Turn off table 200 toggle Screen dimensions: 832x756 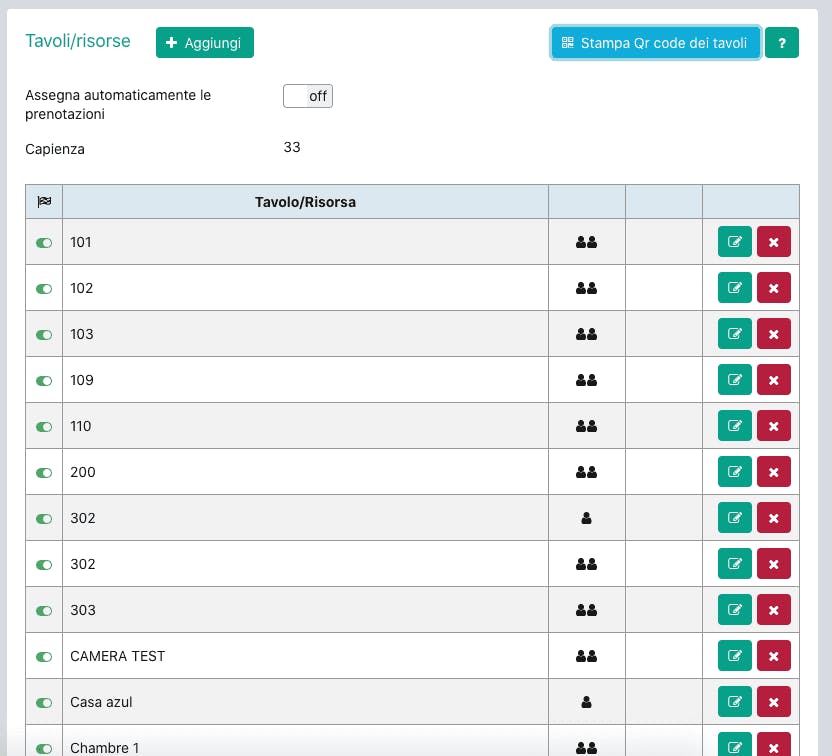point(44,473)
